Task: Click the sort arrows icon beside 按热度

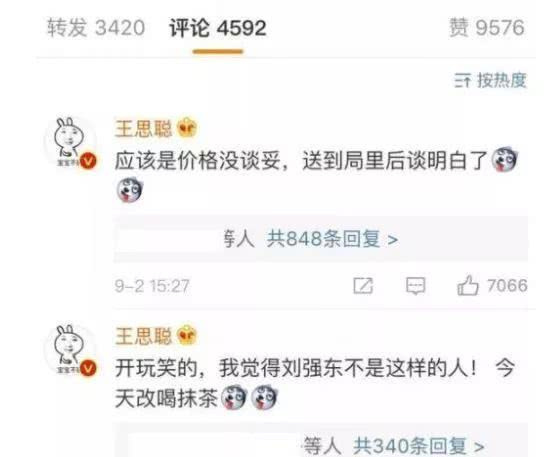Action: (462, 81)
